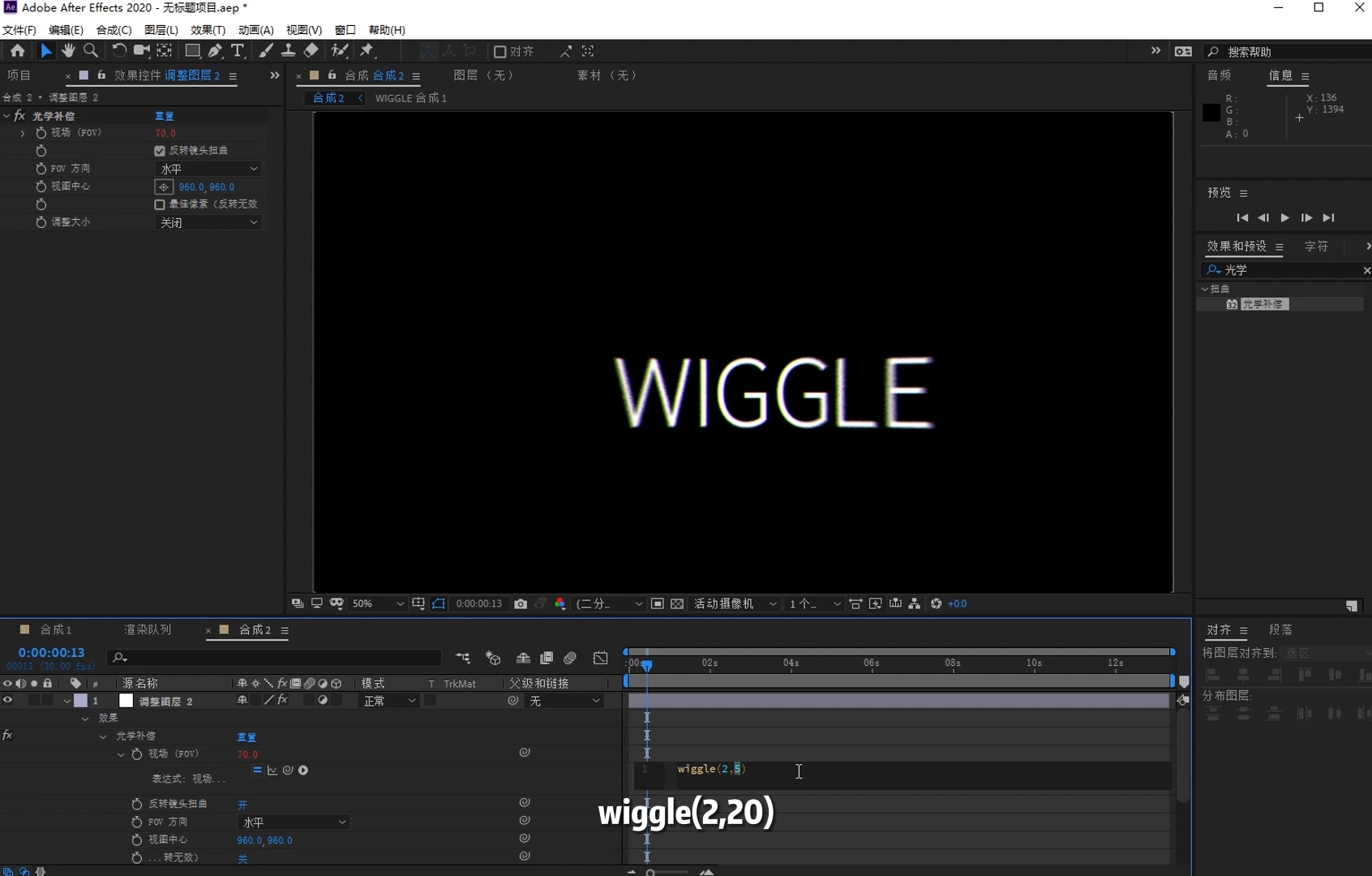Open the 效果(T) menu

click(208, 30)
